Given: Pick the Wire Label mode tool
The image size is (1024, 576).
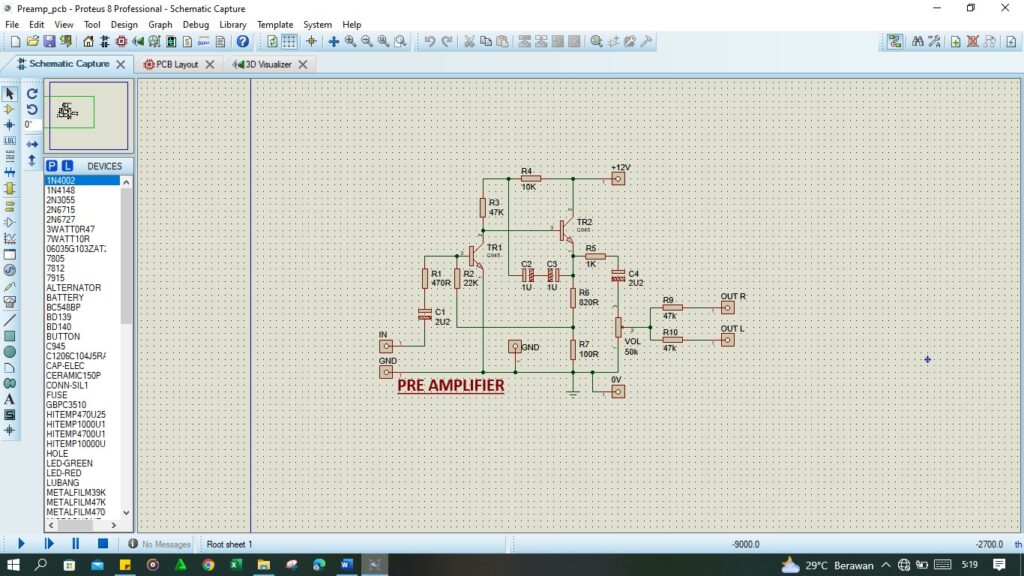Looking at the screenshot, I should pyautogui.click(x=10, y=141).
